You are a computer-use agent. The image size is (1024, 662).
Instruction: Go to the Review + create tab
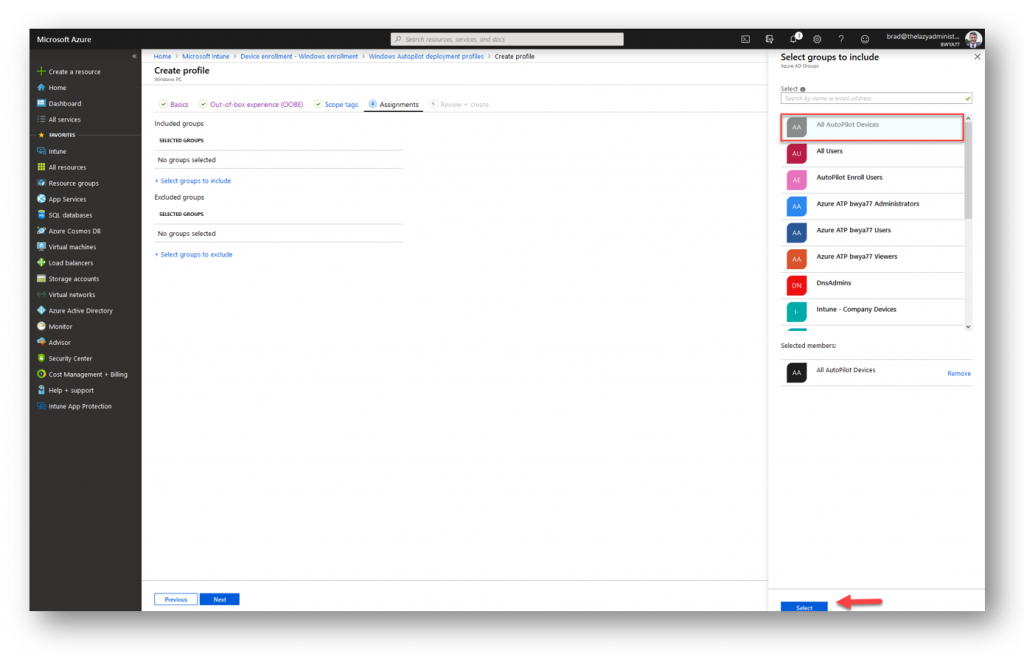[x=459, y=104]
